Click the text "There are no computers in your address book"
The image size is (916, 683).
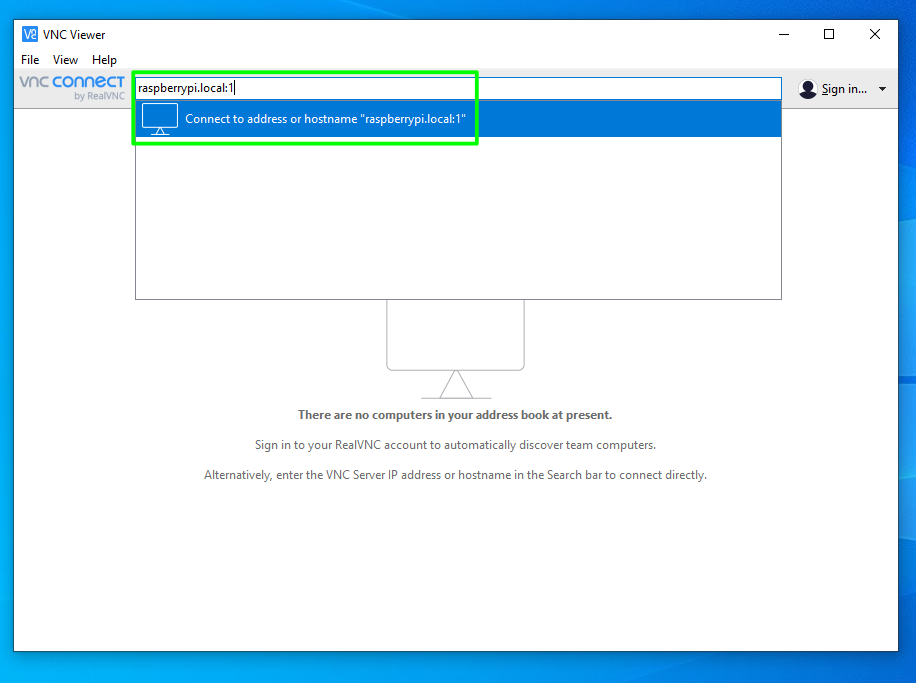tap(455, 414)
